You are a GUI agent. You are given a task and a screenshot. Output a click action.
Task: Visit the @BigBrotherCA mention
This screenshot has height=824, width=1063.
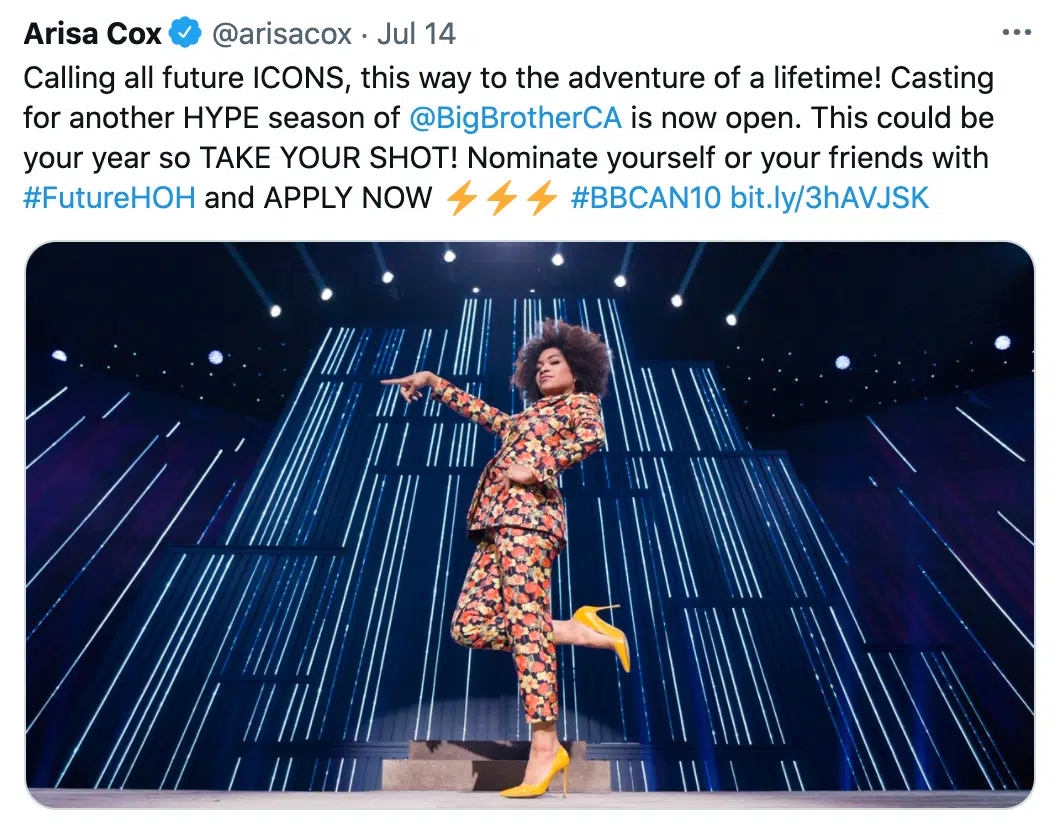pos(515,118)
